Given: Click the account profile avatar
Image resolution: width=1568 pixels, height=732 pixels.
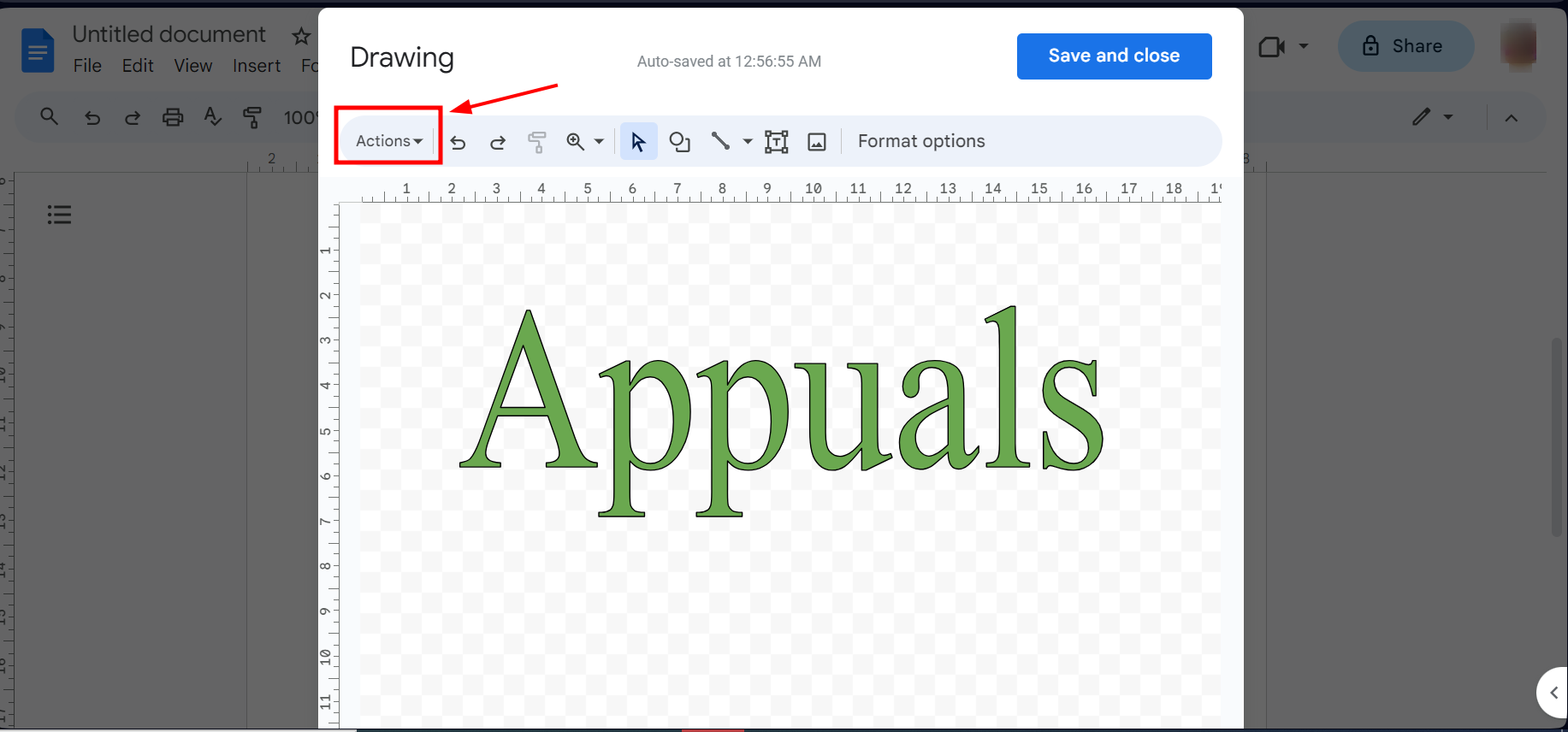Looking at the screenshot, I should coord(1518,44).
